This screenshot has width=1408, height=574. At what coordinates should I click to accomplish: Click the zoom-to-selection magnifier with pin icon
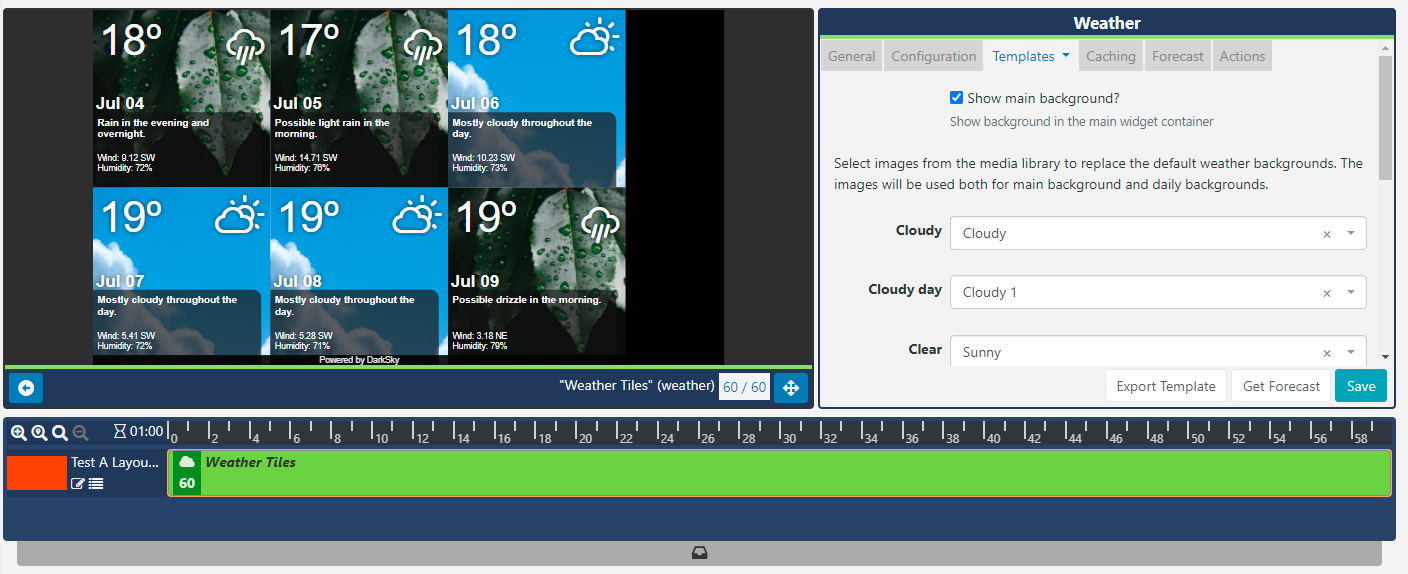(x=39, y=432)
